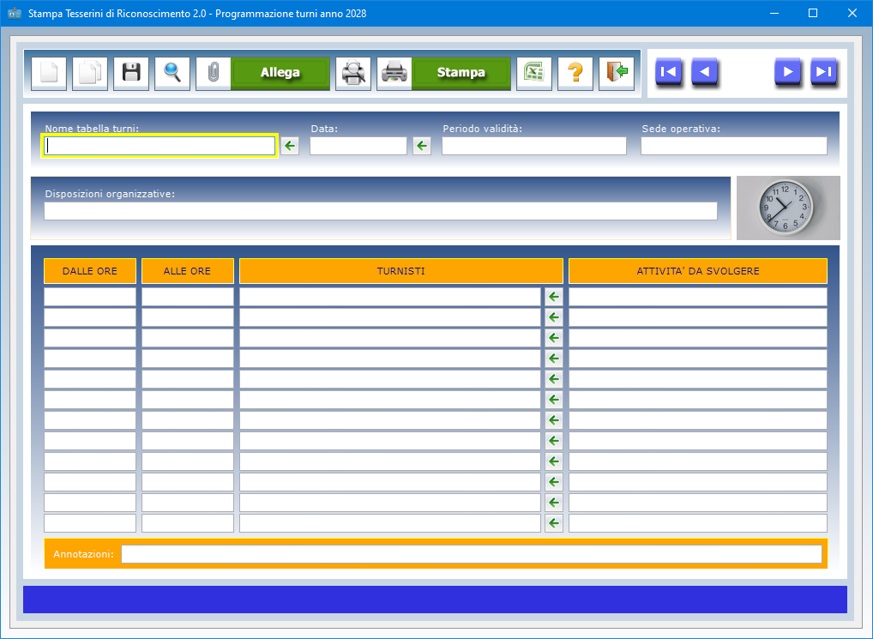This screenshot has height=639, width=873.
Task: Click into the Data input field
Action: (x=359, y=146)
